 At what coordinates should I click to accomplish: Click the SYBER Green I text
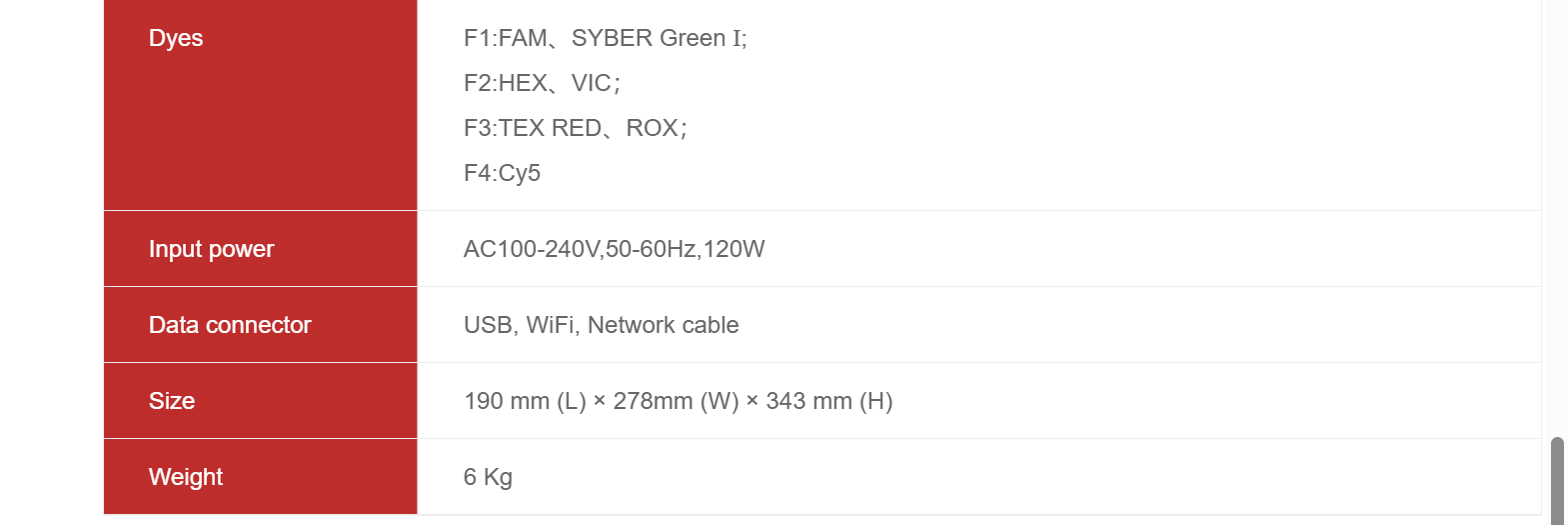point(658,38)
